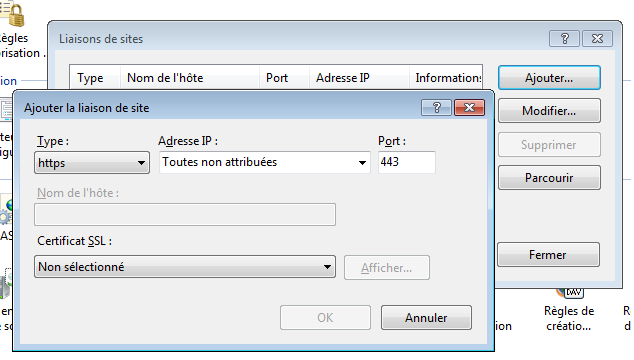Expand the Adresse IP combo box

[x=265, y=163]
